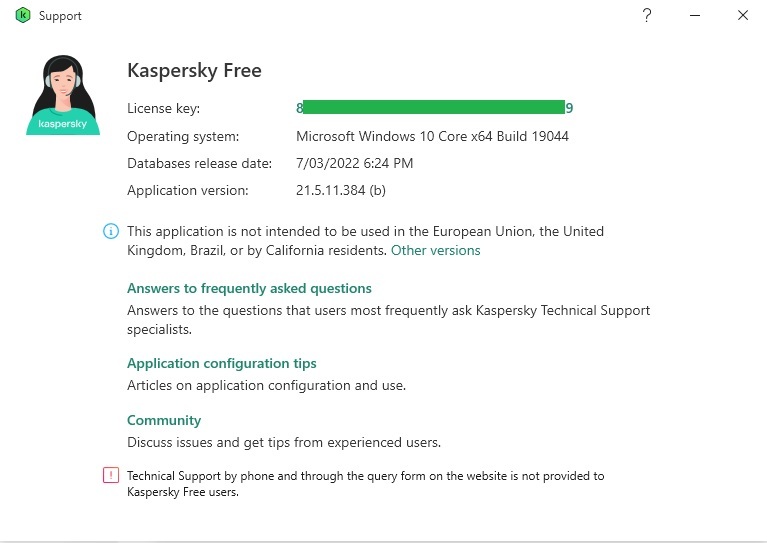Open the Other versions link

pos(435,250)
